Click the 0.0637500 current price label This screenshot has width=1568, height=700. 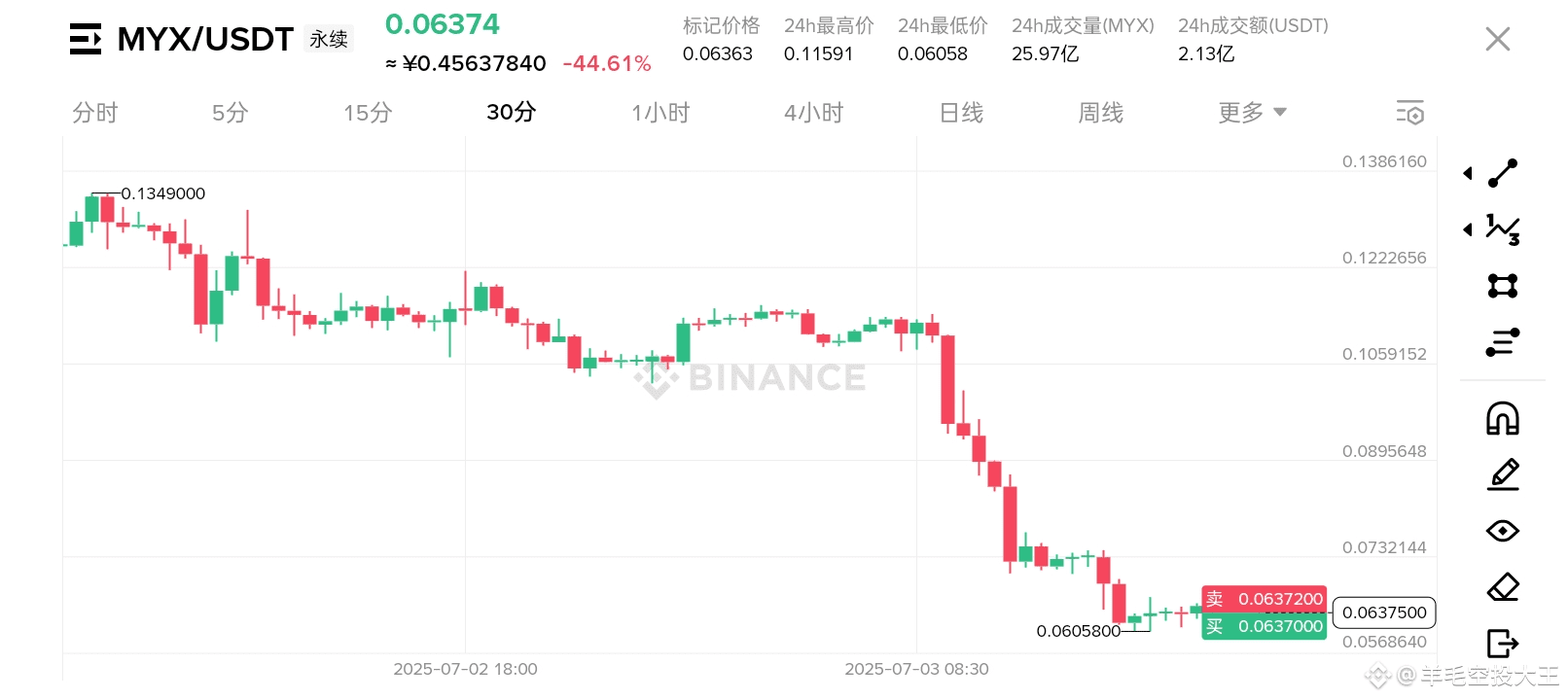(1384, 612)
